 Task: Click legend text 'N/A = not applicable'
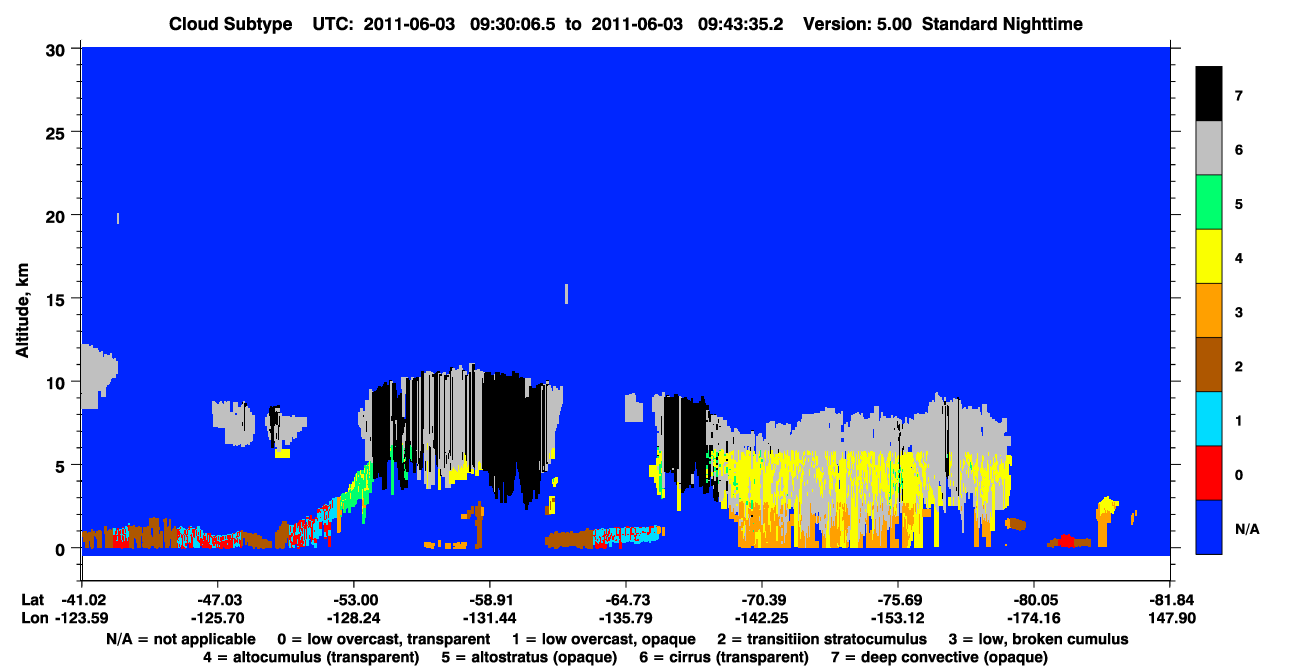click(x=181, y=638)
